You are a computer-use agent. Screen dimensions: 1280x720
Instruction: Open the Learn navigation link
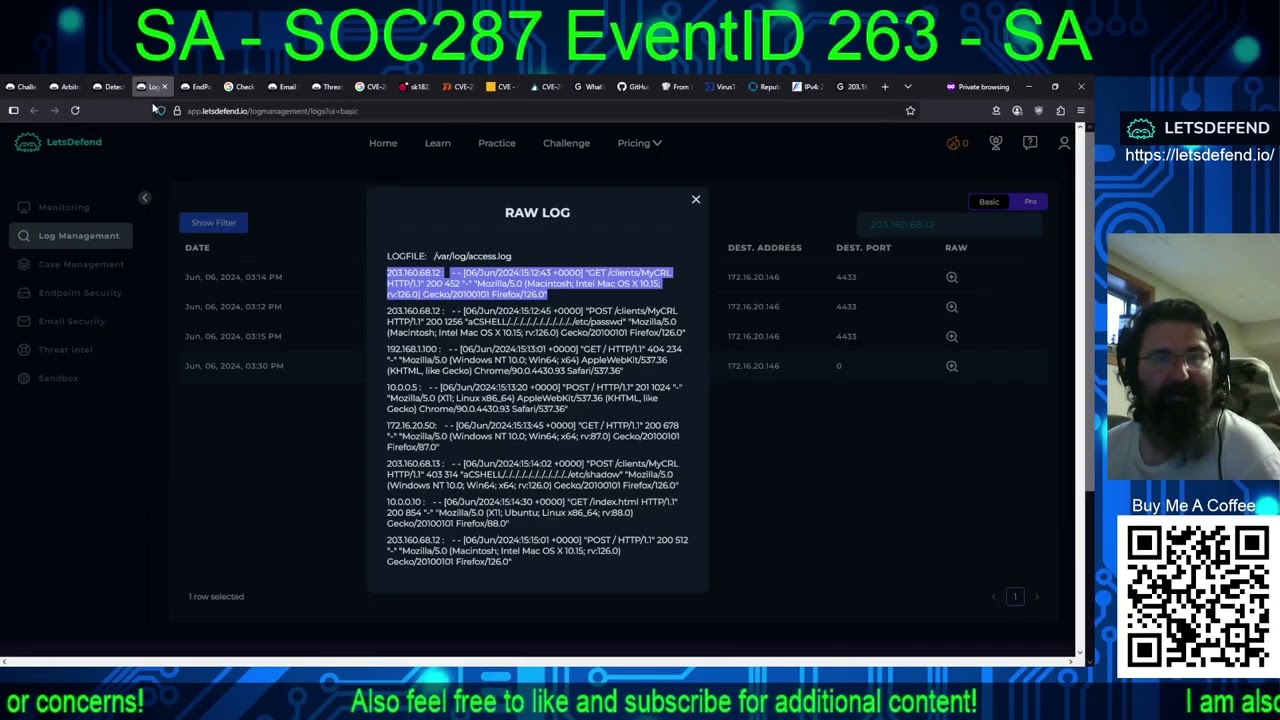point(437,143)
